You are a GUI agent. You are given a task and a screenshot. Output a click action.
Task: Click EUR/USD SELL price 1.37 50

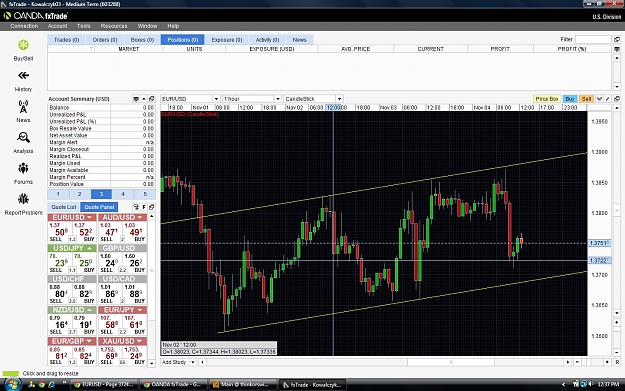tap(59, 232)
